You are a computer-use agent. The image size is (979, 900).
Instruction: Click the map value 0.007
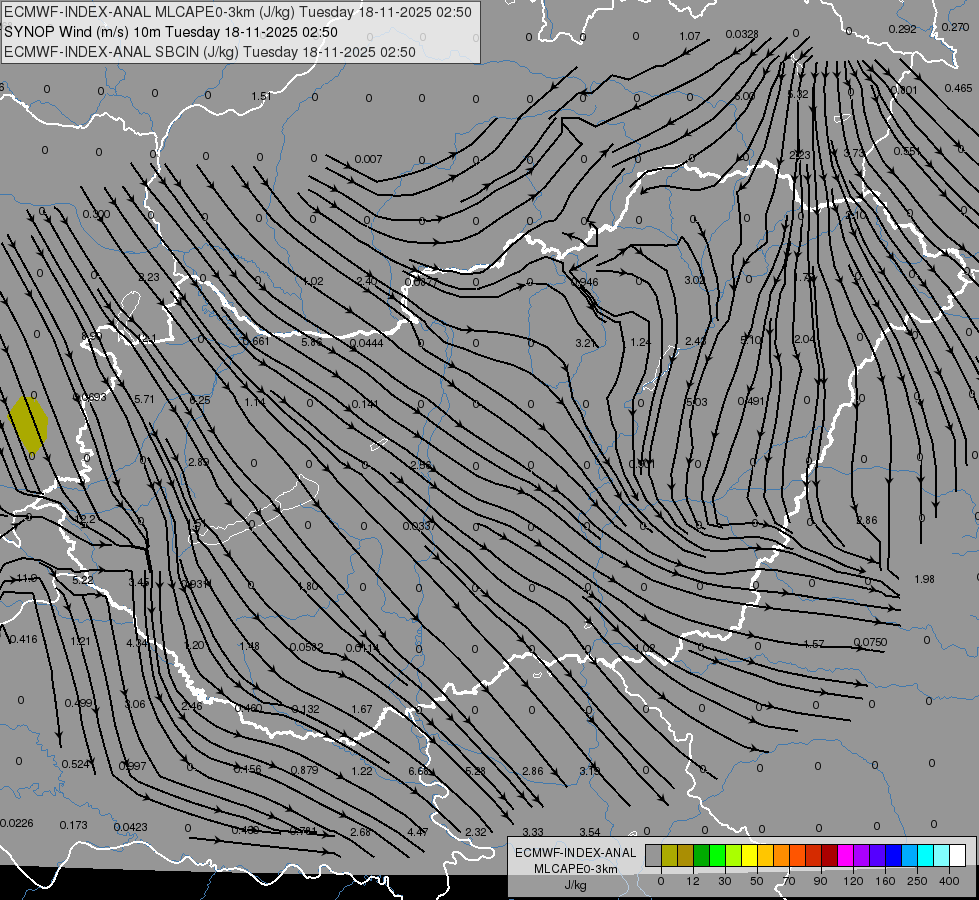368,159
